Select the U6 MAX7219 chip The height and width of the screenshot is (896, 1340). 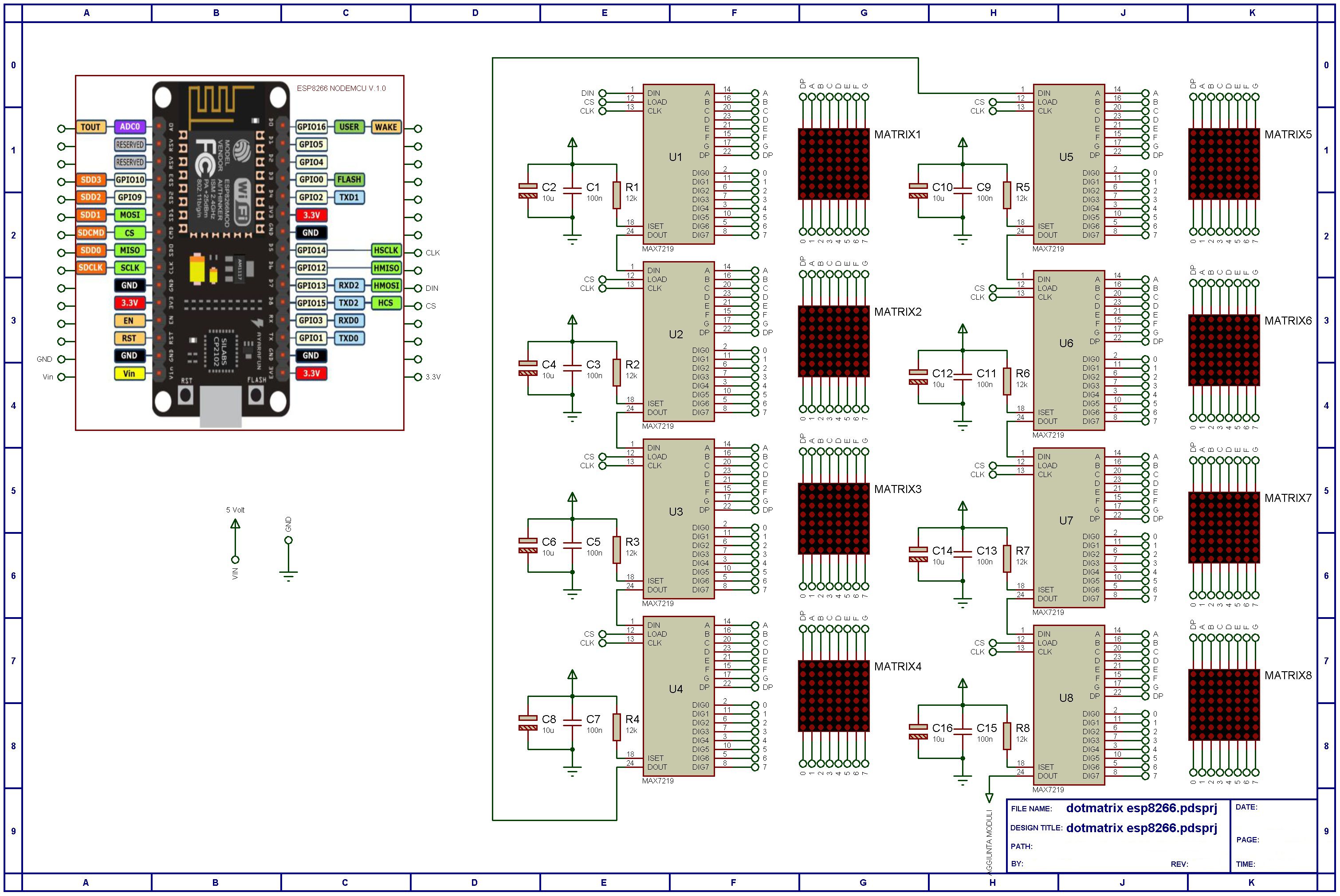[x=1069, y=350]
